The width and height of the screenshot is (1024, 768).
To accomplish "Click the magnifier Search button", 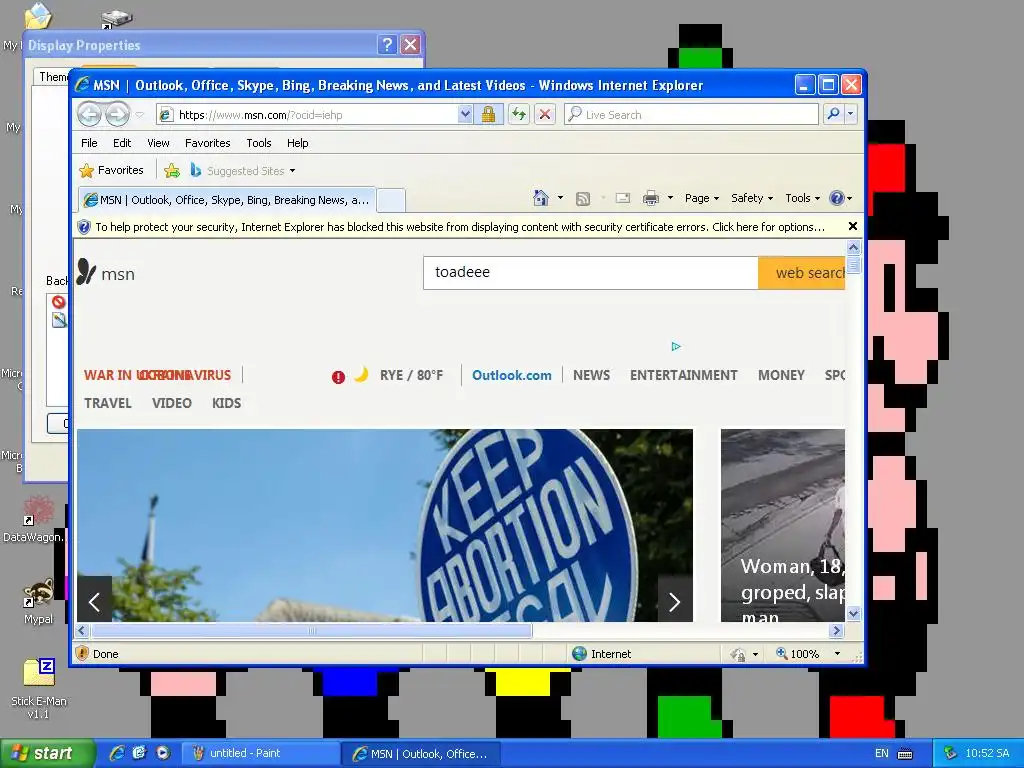I will tap(833, 114).
